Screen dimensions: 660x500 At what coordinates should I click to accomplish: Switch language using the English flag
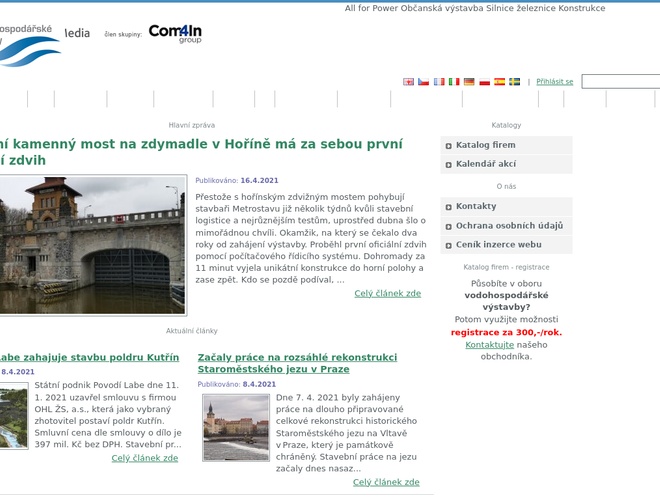(408, 82)
